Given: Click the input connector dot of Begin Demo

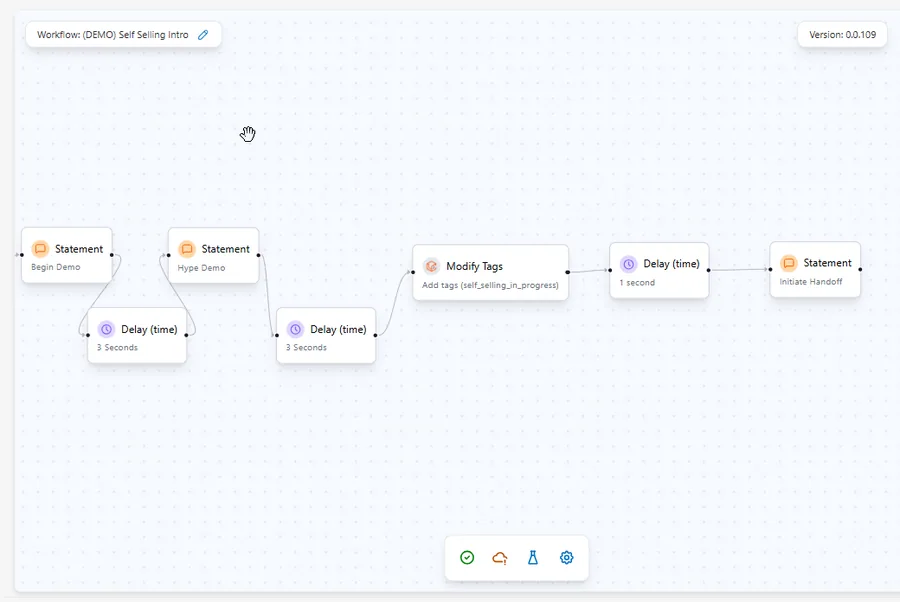Looking at the screenshot, I should click(x=22, y=255).
